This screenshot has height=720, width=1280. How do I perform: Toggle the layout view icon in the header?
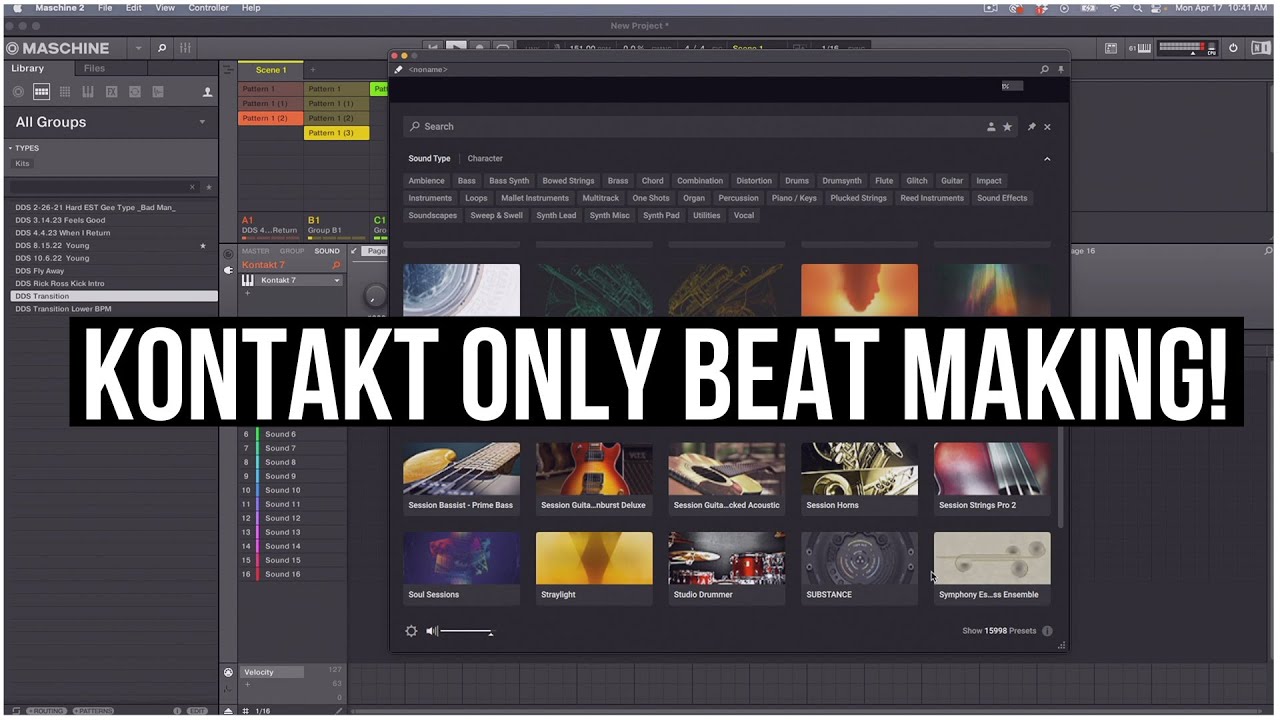[x=1111, y=48]
